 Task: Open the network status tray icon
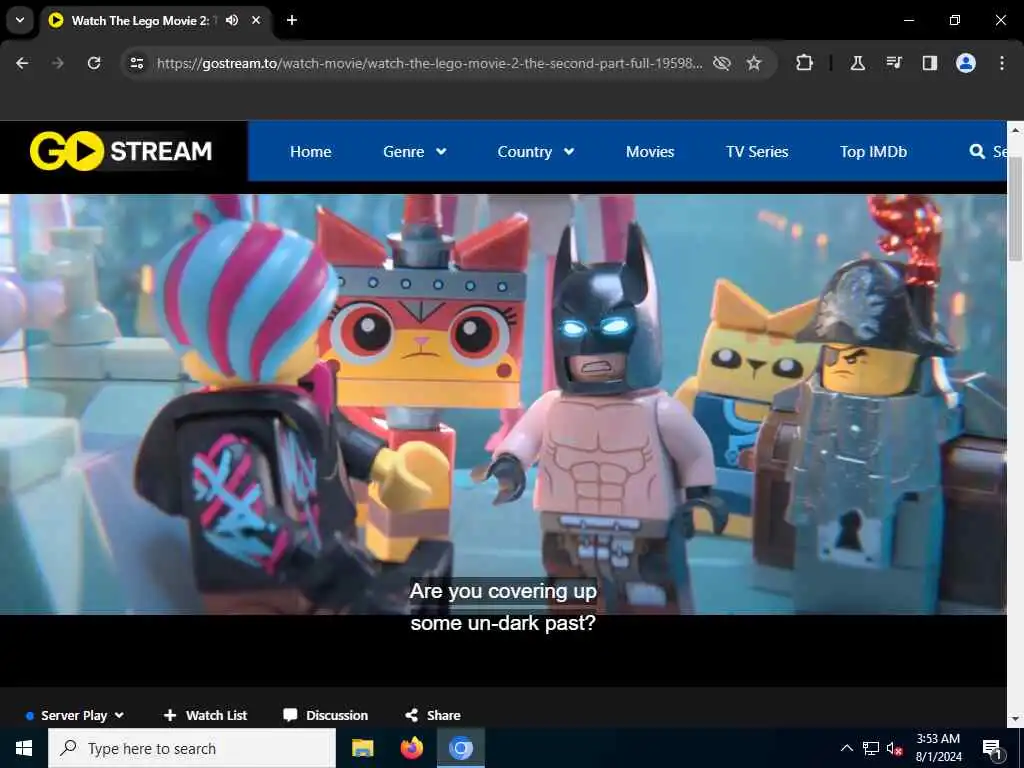pos(871,748)
